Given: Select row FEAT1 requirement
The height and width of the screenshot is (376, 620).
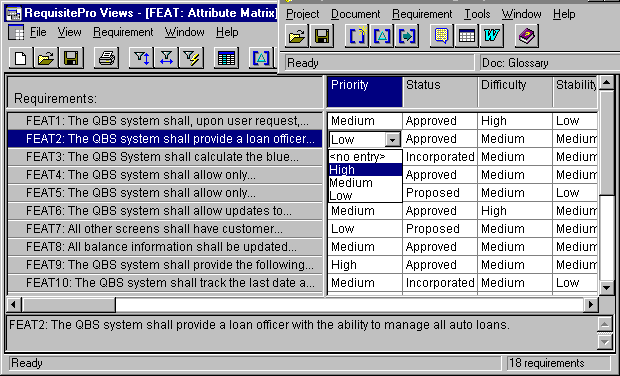Looking at the screenshot, I should (x=165, y=121).
